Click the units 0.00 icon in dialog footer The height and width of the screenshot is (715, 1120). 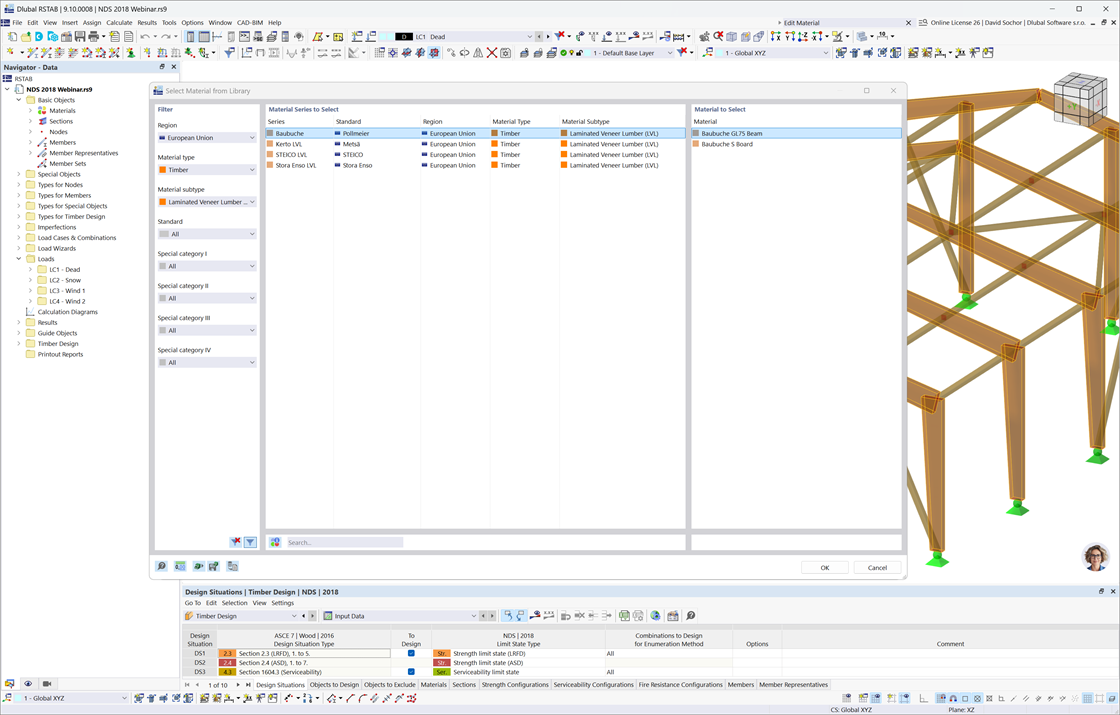point(180,566)
